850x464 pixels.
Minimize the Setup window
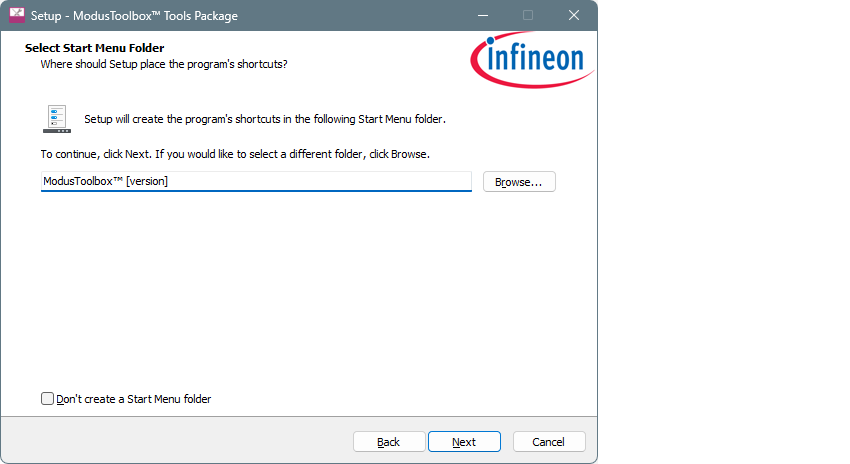coord(483,15)
